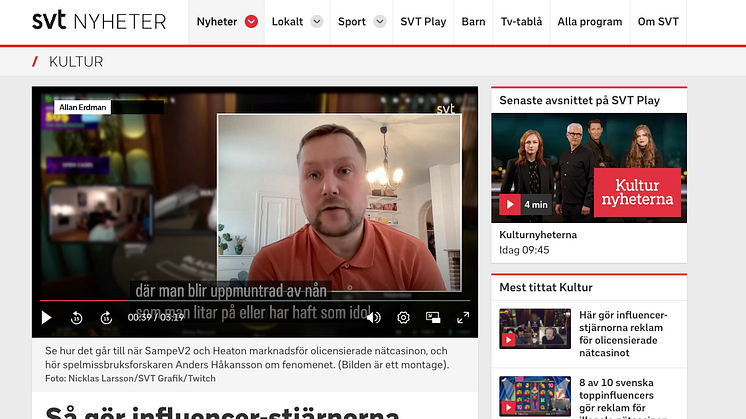Viewport: 746px width, 419px height.
Task: Rewind the video 15 seconds
Action: pos(77,318)
